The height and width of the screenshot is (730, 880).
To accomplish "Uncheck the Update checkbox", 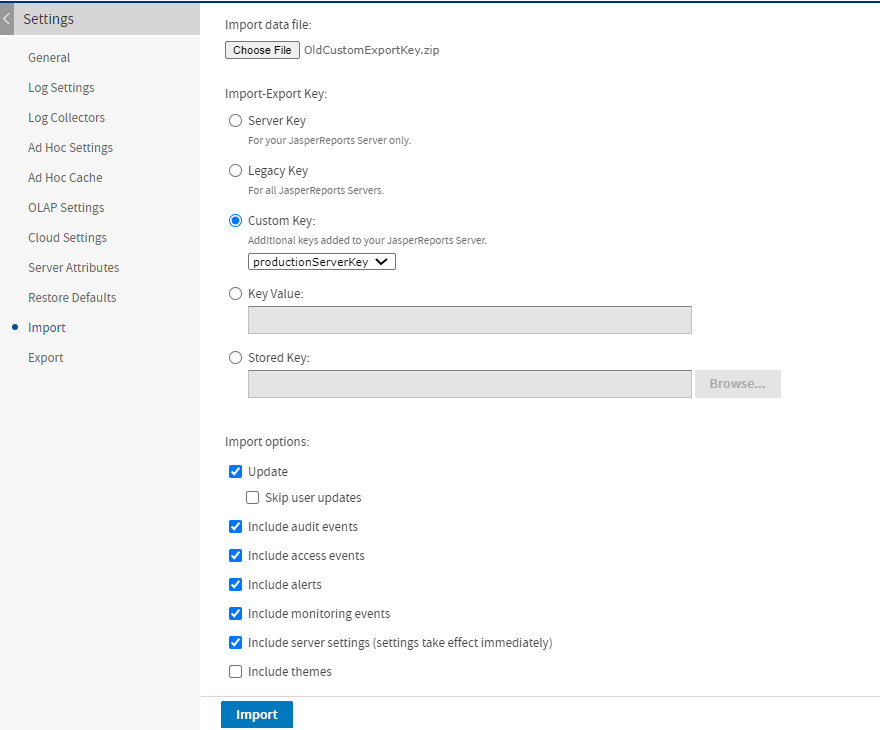I will pos(235,471).
